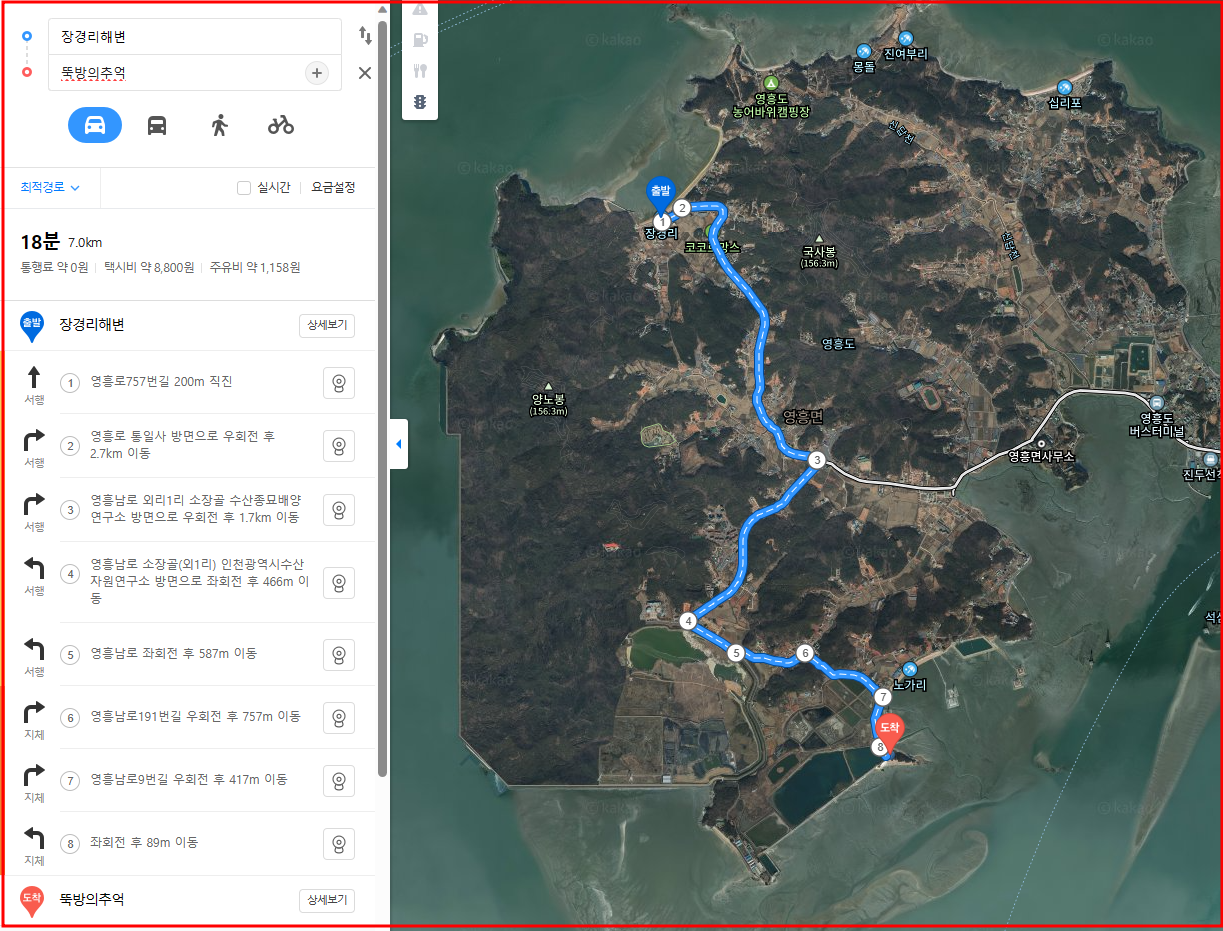This screenshot has height=931, width=1223.
Task: Clear the route with X button
Action: coord(365,73)
